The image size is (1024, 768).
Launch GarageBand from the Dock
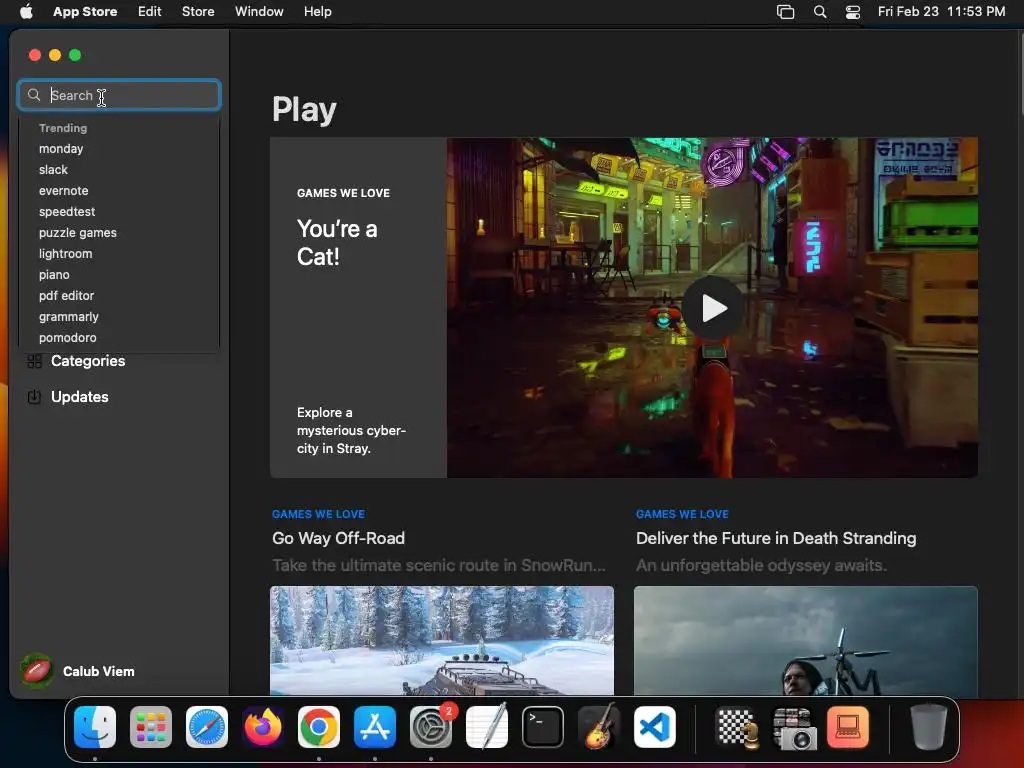(x=599, y=727)
